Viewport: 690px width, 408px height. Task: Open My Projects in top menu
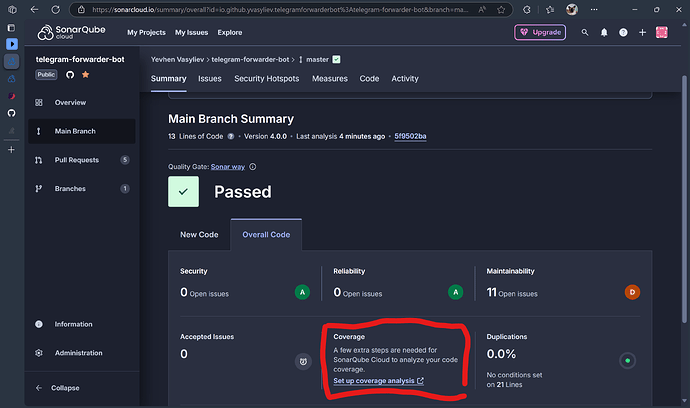click(x=147, y=33)
